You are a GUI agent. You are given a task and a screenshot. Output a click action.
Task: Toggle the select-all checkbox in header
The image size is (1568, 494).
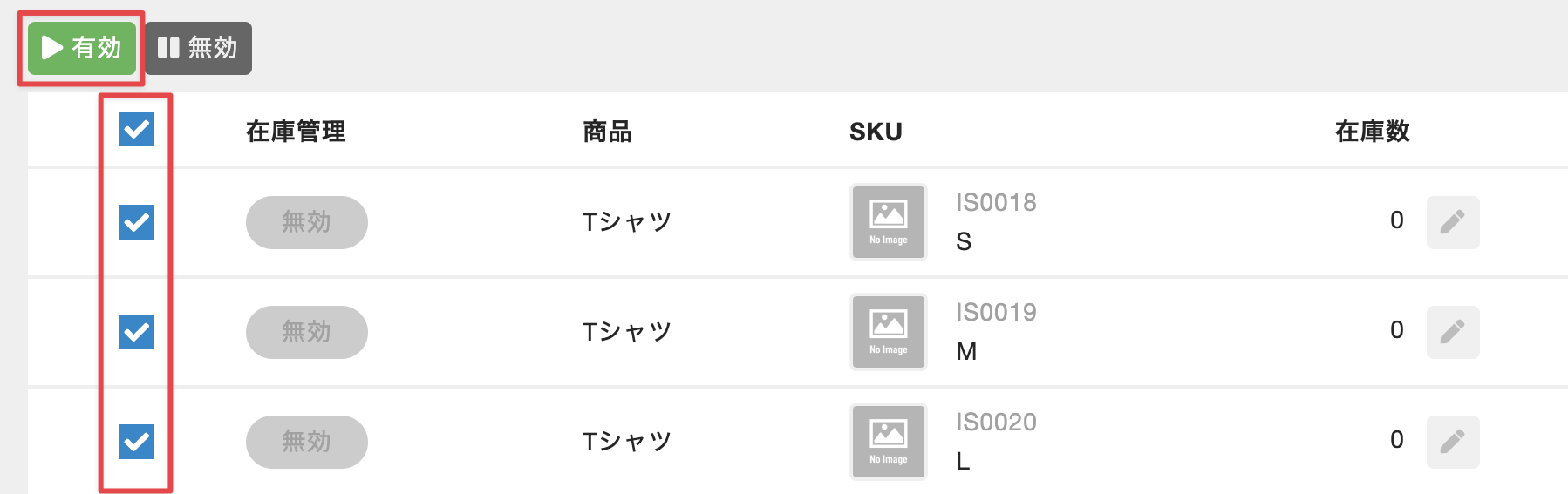[137, 130]
